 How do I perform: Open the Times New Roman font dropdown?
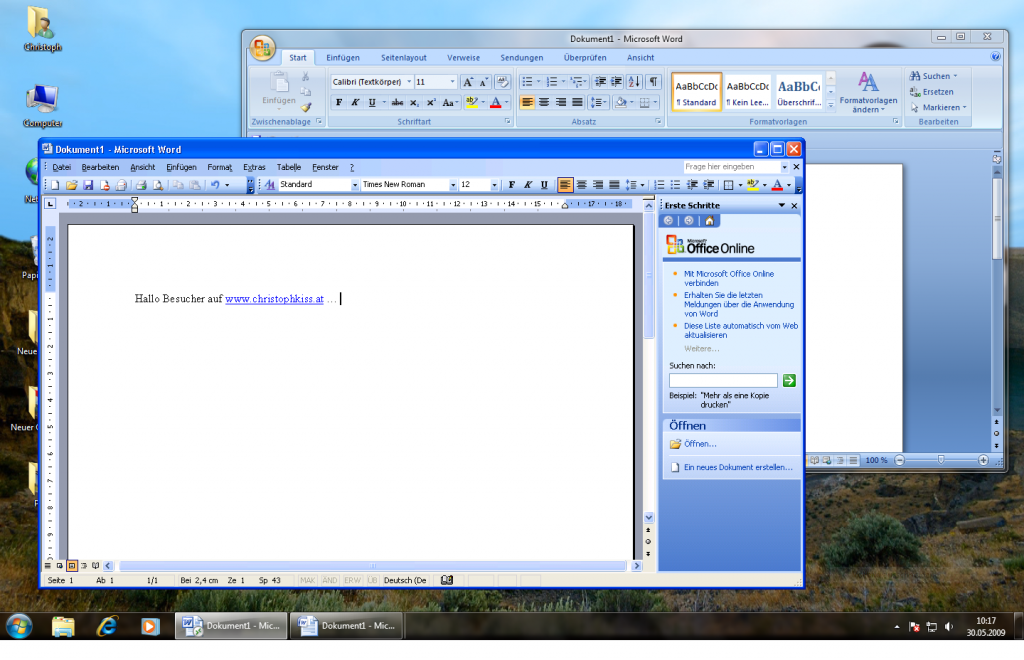coord(453,185)
